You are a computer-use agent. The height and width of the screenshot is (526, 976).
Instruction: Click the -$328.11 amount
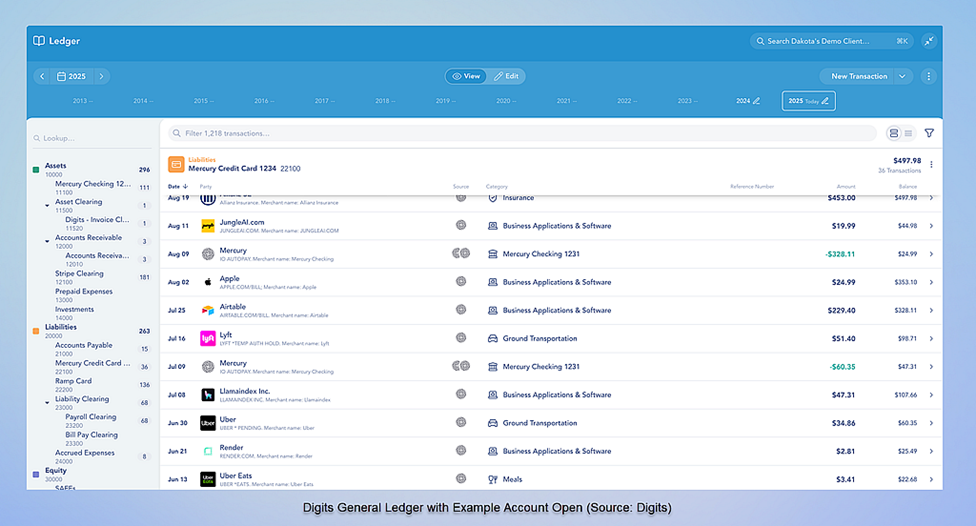[840, 254]
